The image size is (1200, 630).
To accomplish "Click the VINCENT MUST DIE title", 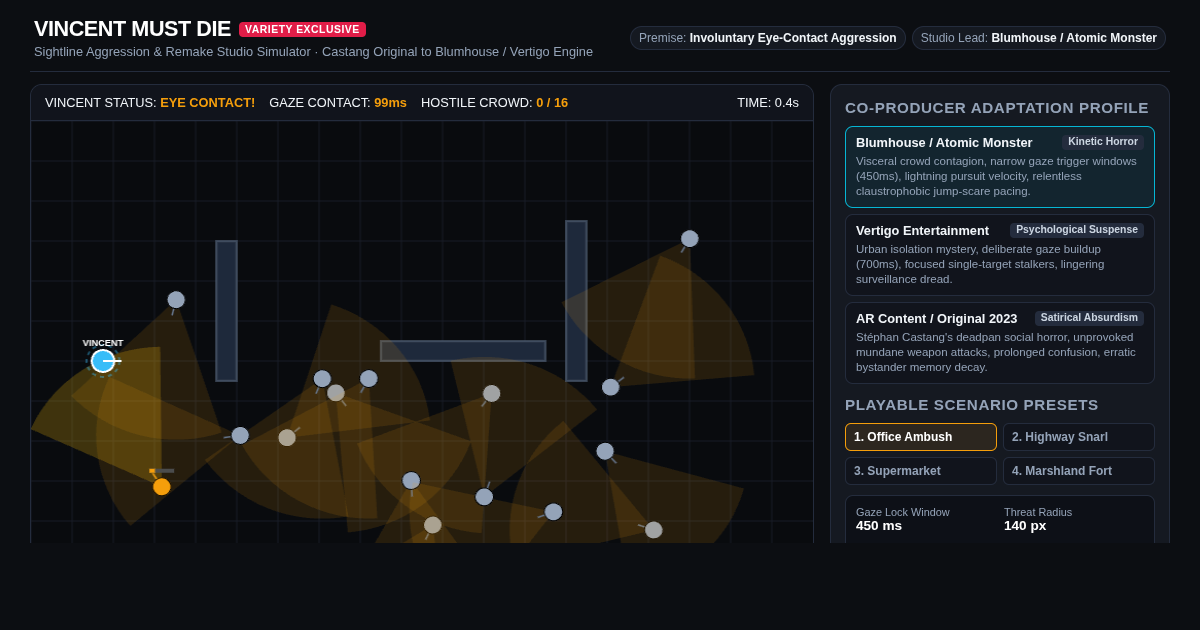I will (132, 29).
